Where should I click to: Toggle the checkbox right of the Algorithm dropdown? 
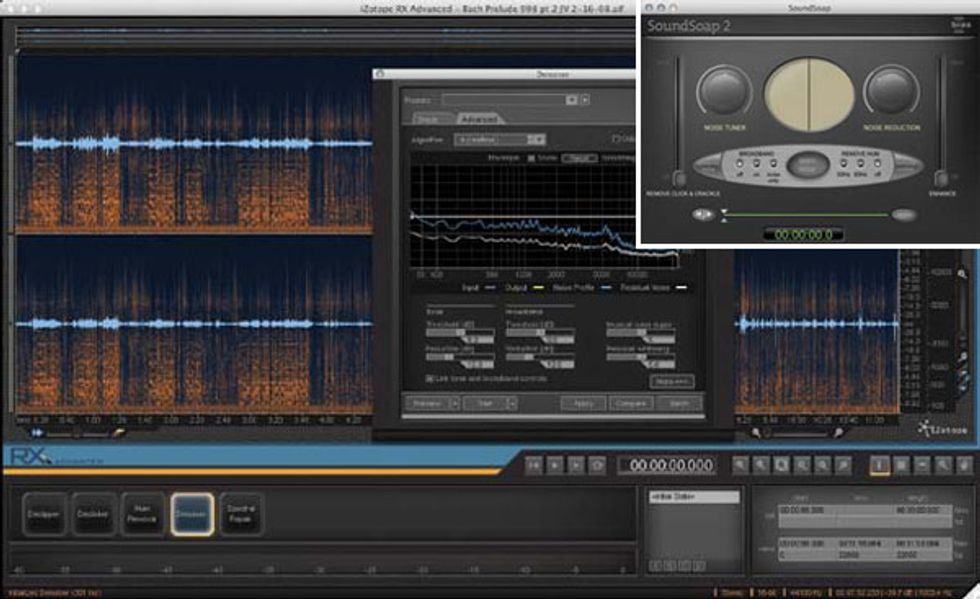coord(616,139)
